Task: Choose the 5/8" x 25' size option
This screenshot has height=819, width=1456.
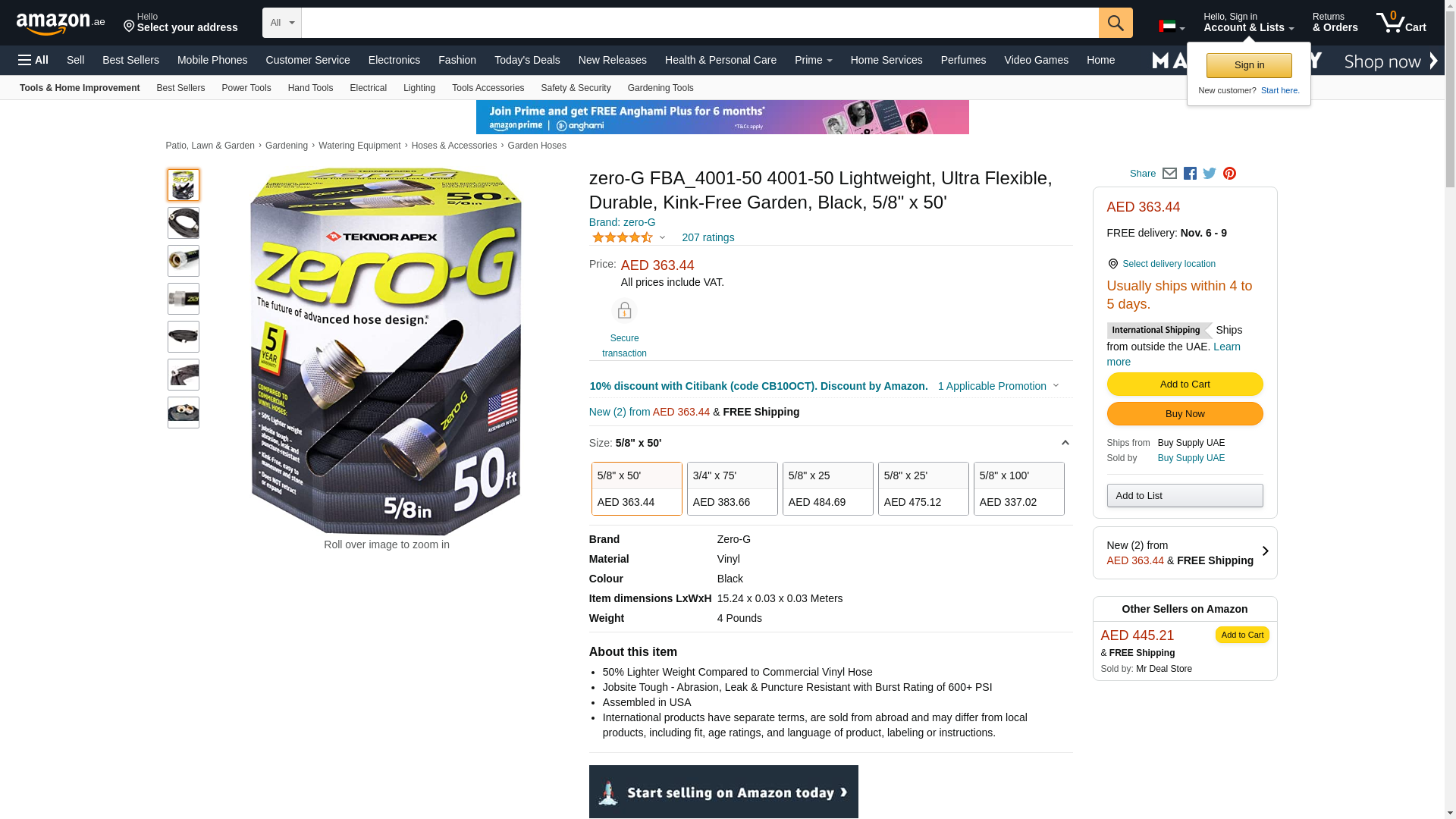Action: pos(923,489)
